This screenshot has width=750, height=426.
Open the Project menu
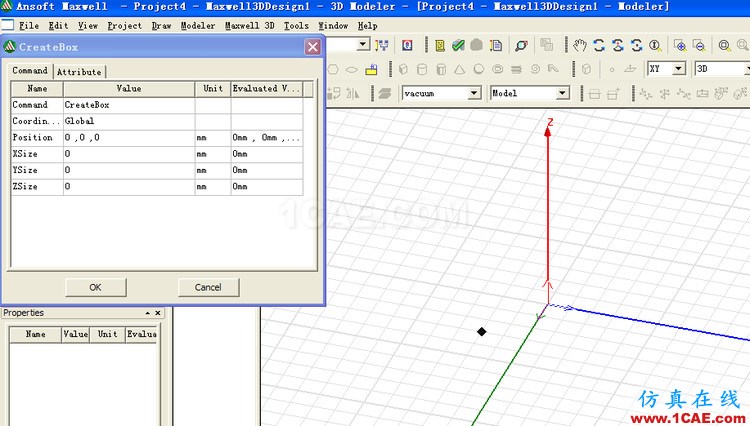tap(124, 25)
